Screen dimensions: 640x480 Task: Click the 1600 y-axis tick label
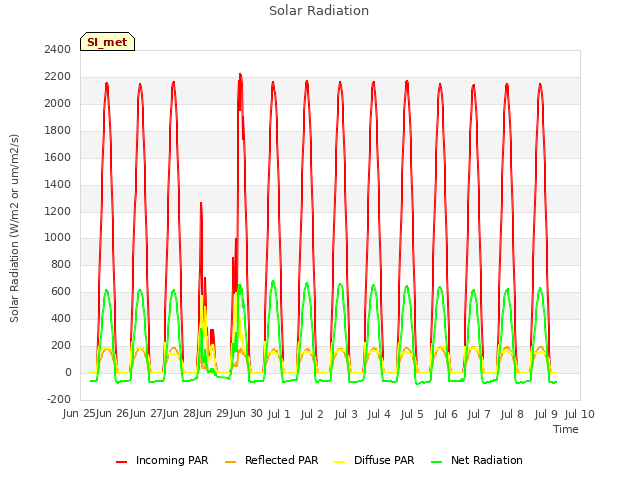tap(58, 157)
